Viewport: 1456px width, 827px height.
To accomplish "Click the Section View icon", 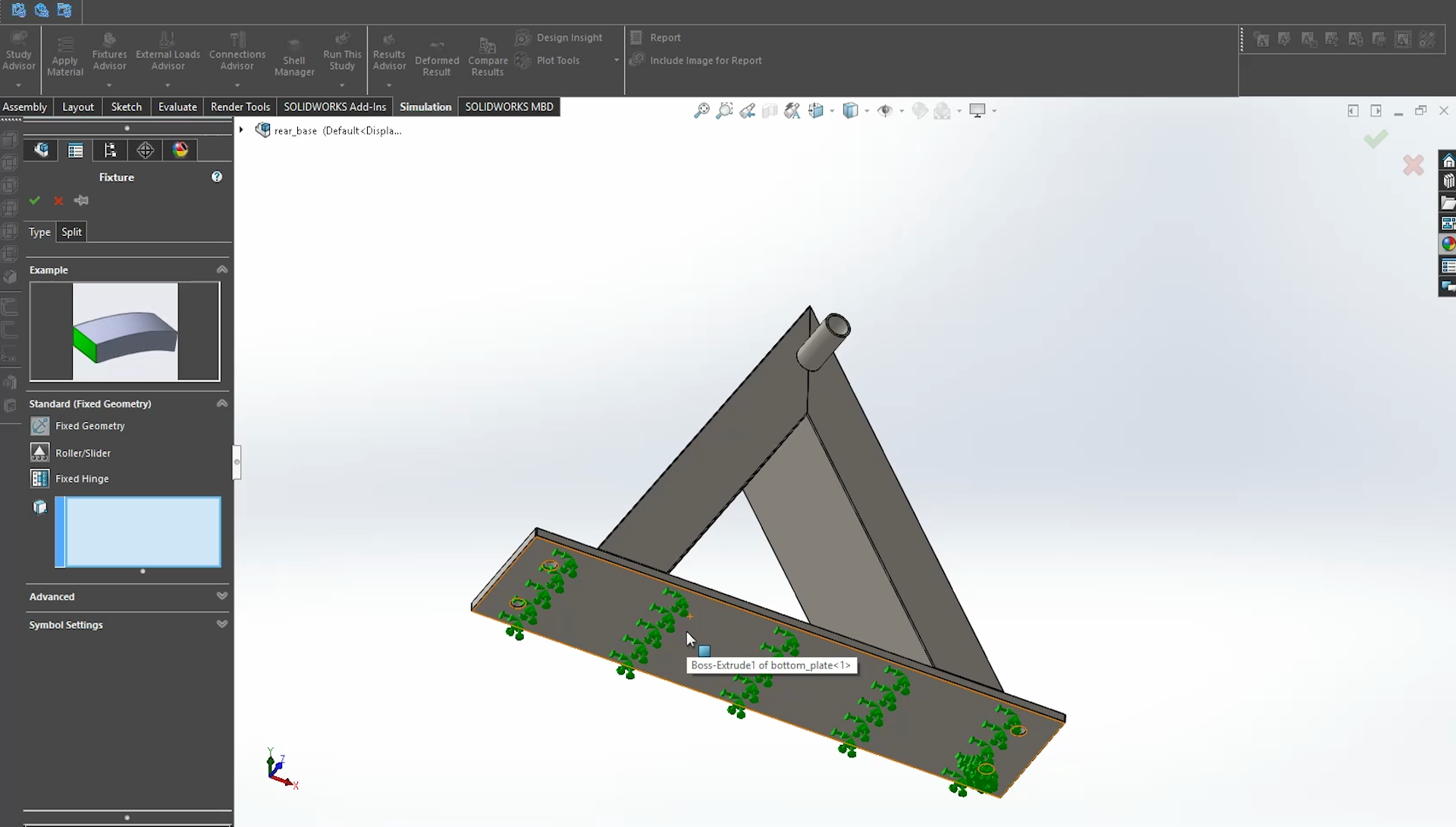I will [x=770, y=111].
